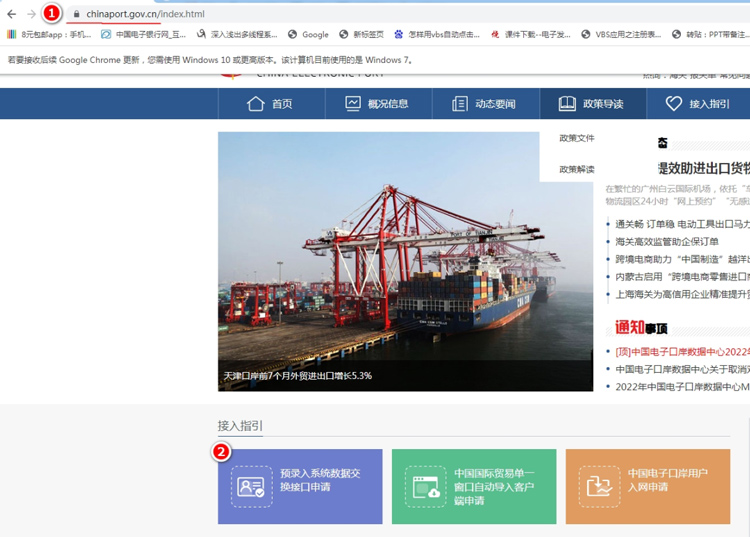This screenshot has width=750, height=537.
Task: Select 政策解读 from the dropdown submenu
Action: pyautogui.click(x=577, y=169)
